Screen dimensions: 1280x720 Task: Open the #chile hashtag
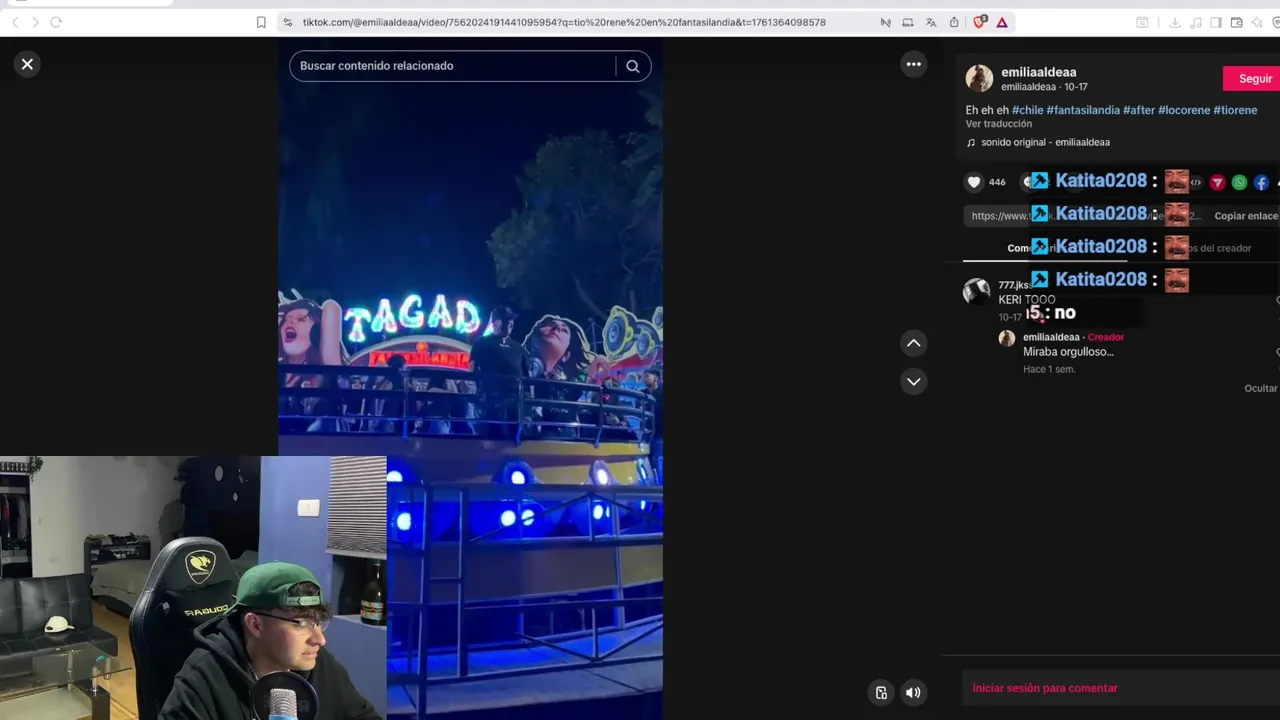pyautogui.click(x=1027, y=110)
